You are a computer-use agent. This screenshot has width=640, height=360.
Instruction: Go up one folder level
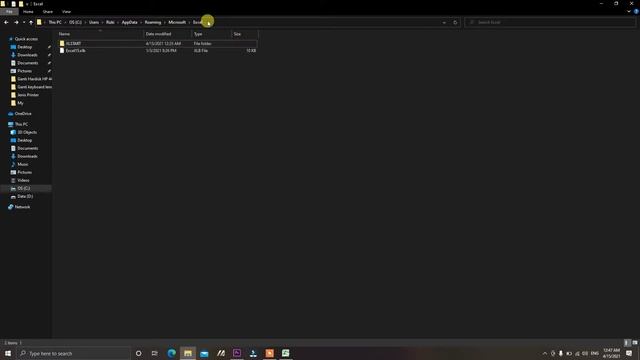31,22
